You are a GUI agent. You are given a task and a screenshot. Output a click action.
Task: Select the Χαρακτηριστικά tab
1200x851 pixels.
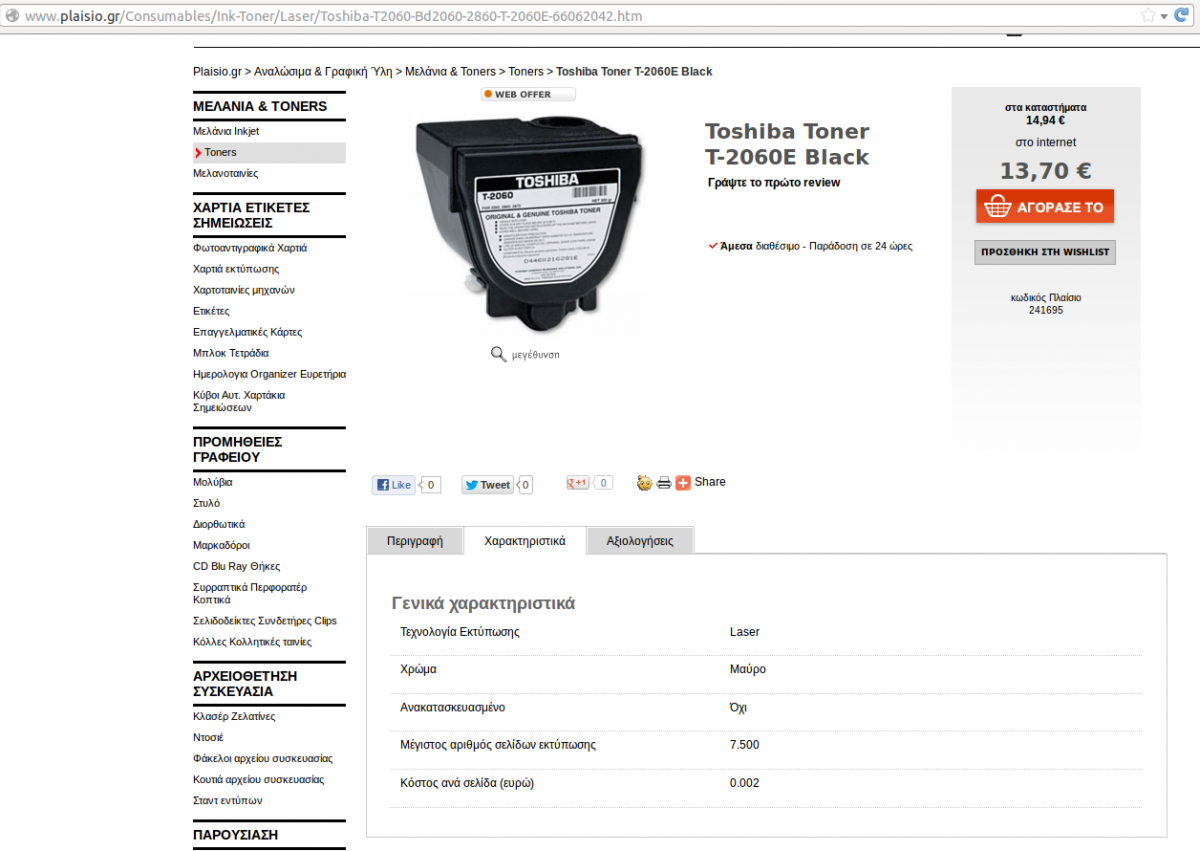click(525, 540)
